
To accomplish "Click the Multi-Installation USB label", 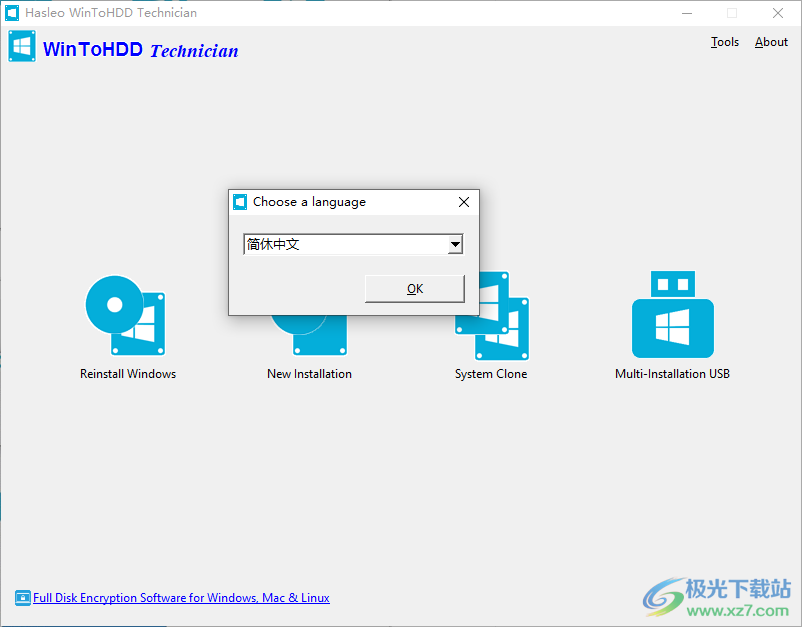I will tap(673, 374).
